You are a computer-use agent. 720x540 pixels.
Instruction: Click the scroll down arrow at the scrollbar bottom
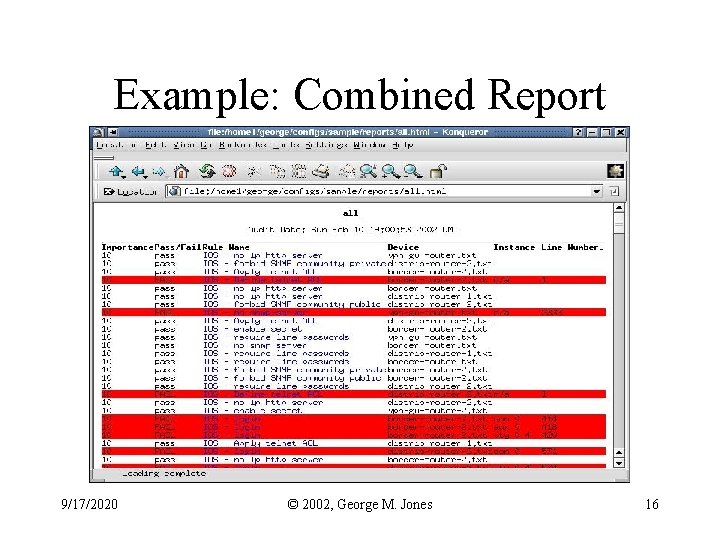coord(619,463)
